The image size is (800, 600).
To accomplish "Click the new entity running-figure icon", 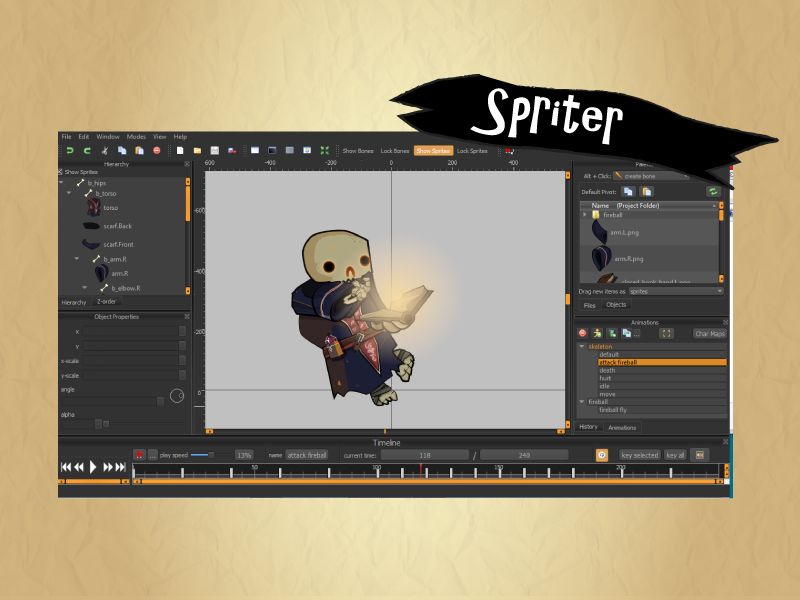I will pos(597,333).
